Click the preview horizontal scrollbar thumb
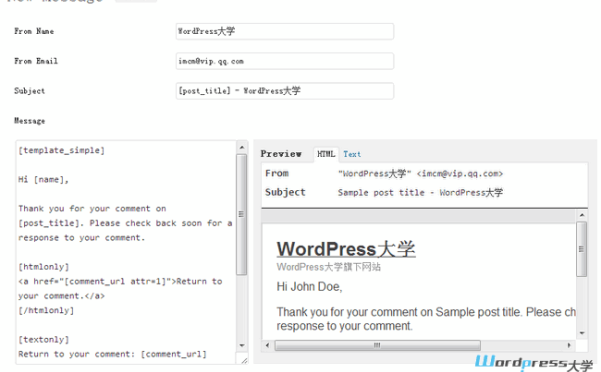The height and width of the screenshot is (372, 601). 378,345
